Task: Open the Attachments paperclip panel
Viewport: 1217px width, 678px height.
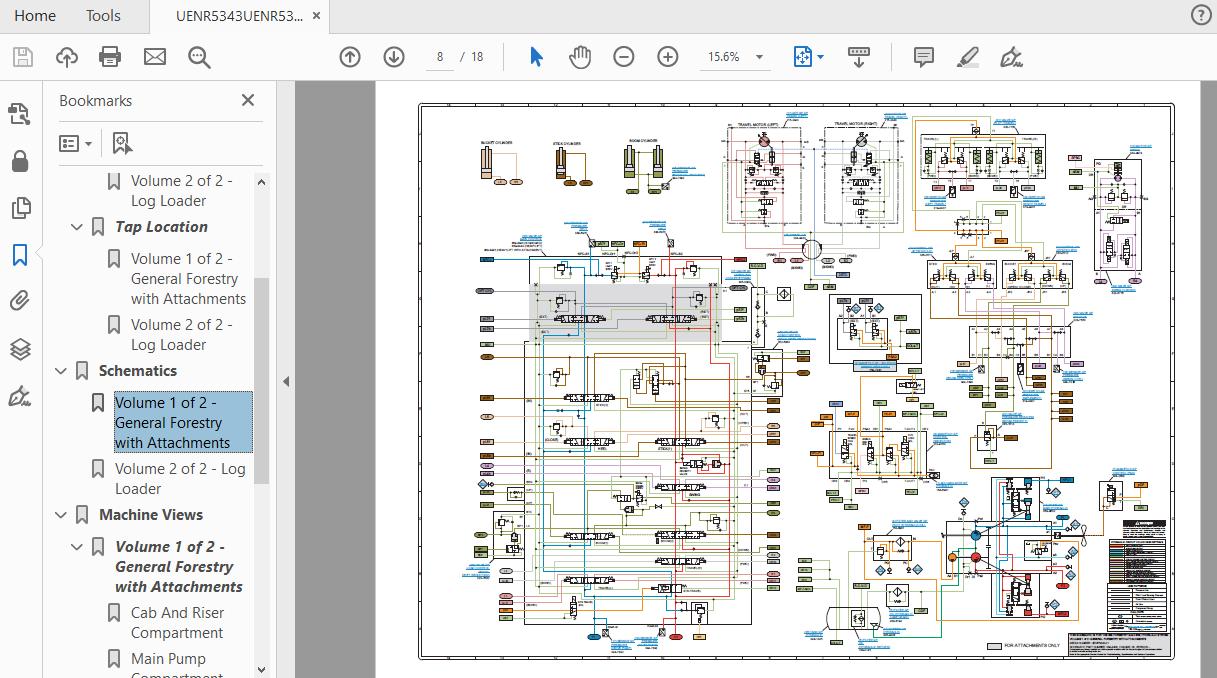Action: [x=20, y=301]
